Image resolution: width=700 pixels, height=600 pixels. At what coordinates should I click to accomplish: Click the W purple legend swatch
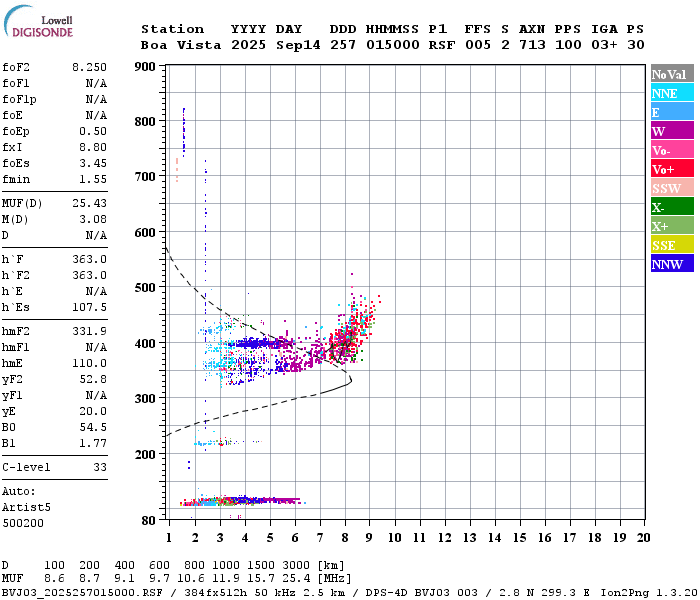coord(672,131)
